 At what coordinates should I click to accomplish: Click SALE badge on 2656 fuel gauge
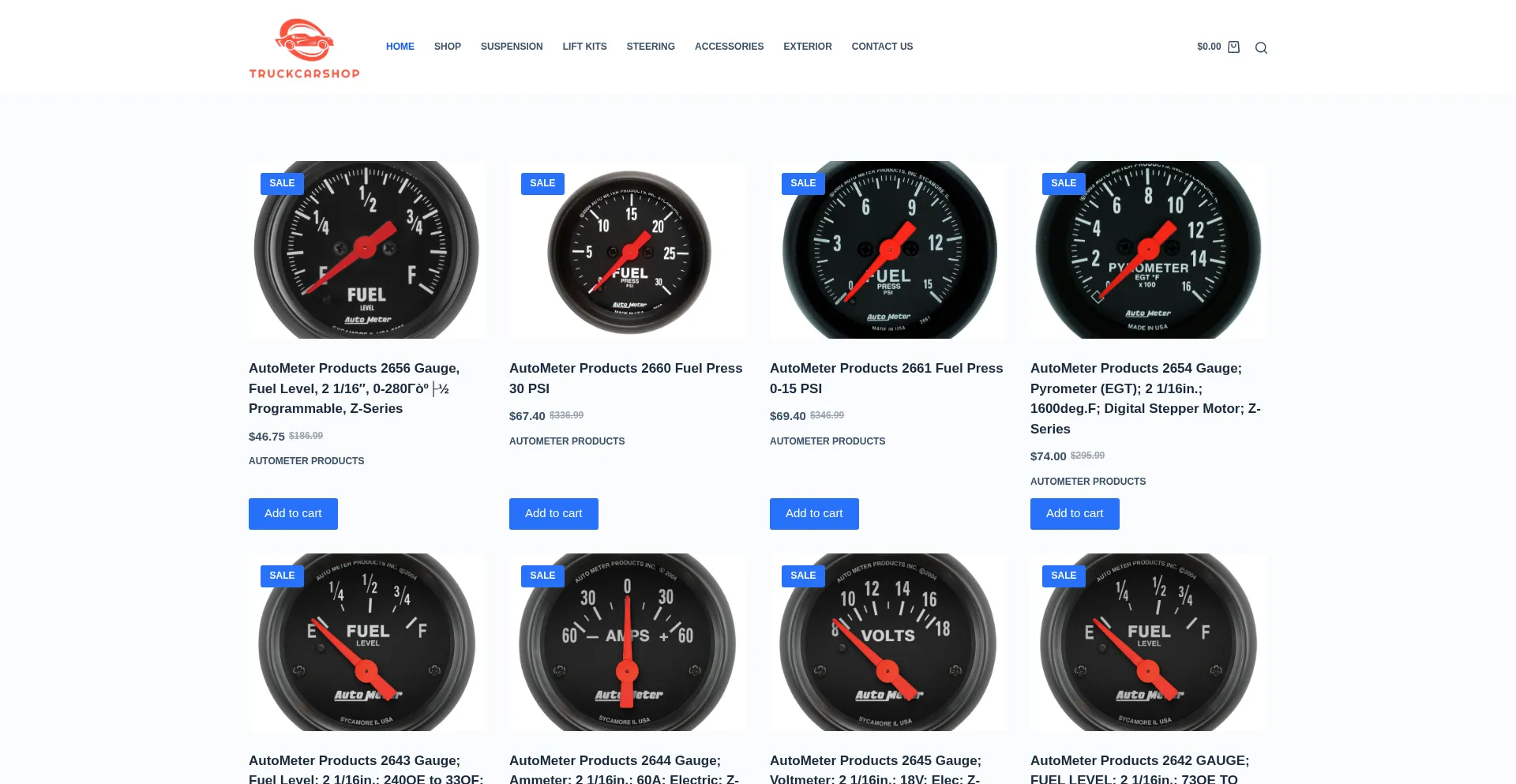[x=282, y=183]
